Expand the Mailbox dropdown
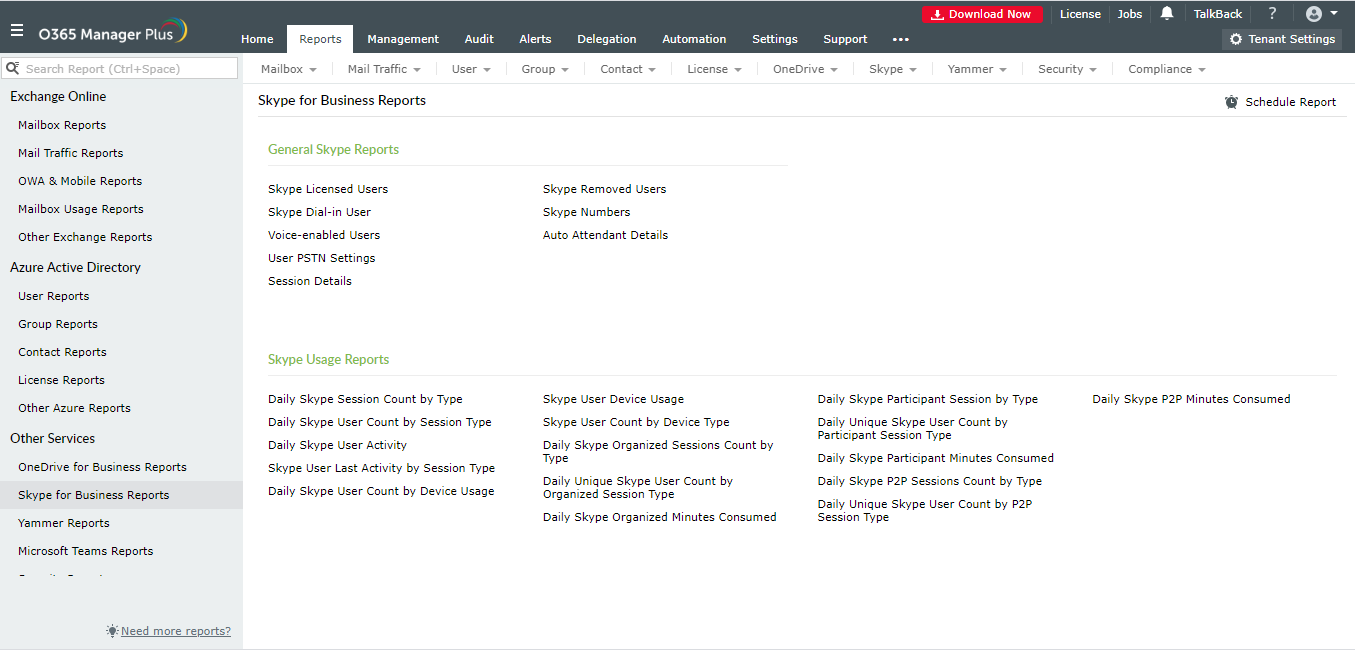Image resolution: width=1355 pixels, height=651 pixels. pos(288,69)
